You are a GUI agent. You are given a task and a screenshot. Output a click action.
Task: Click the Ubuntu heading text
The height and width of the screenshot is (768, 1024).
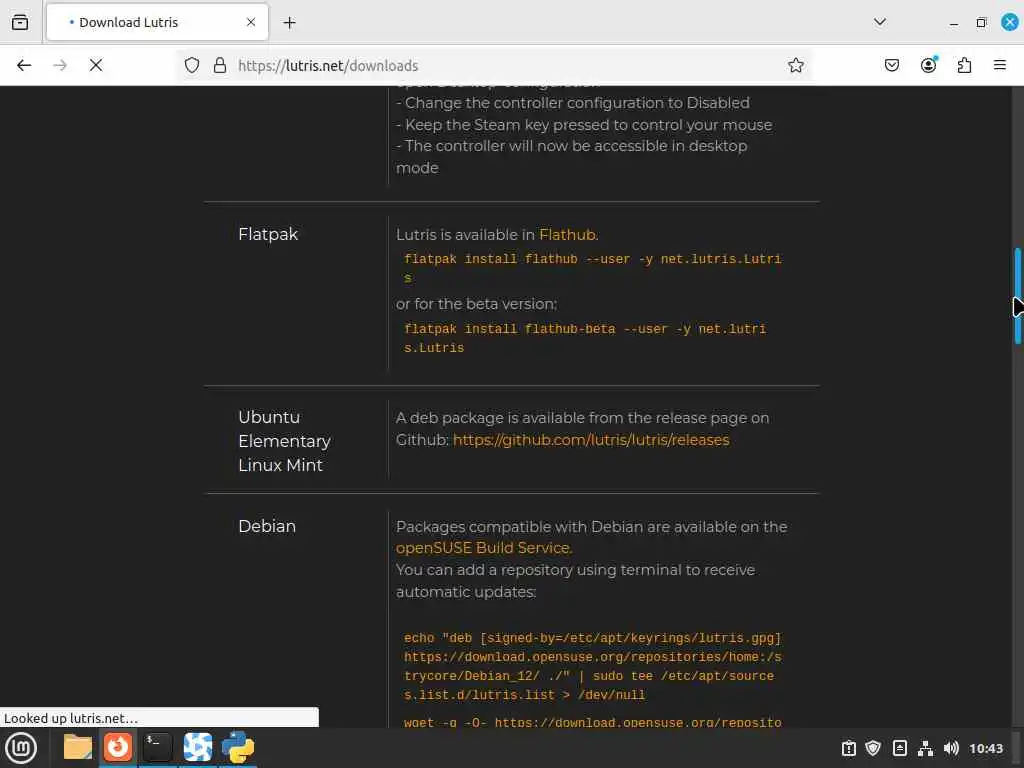[269, 417]
